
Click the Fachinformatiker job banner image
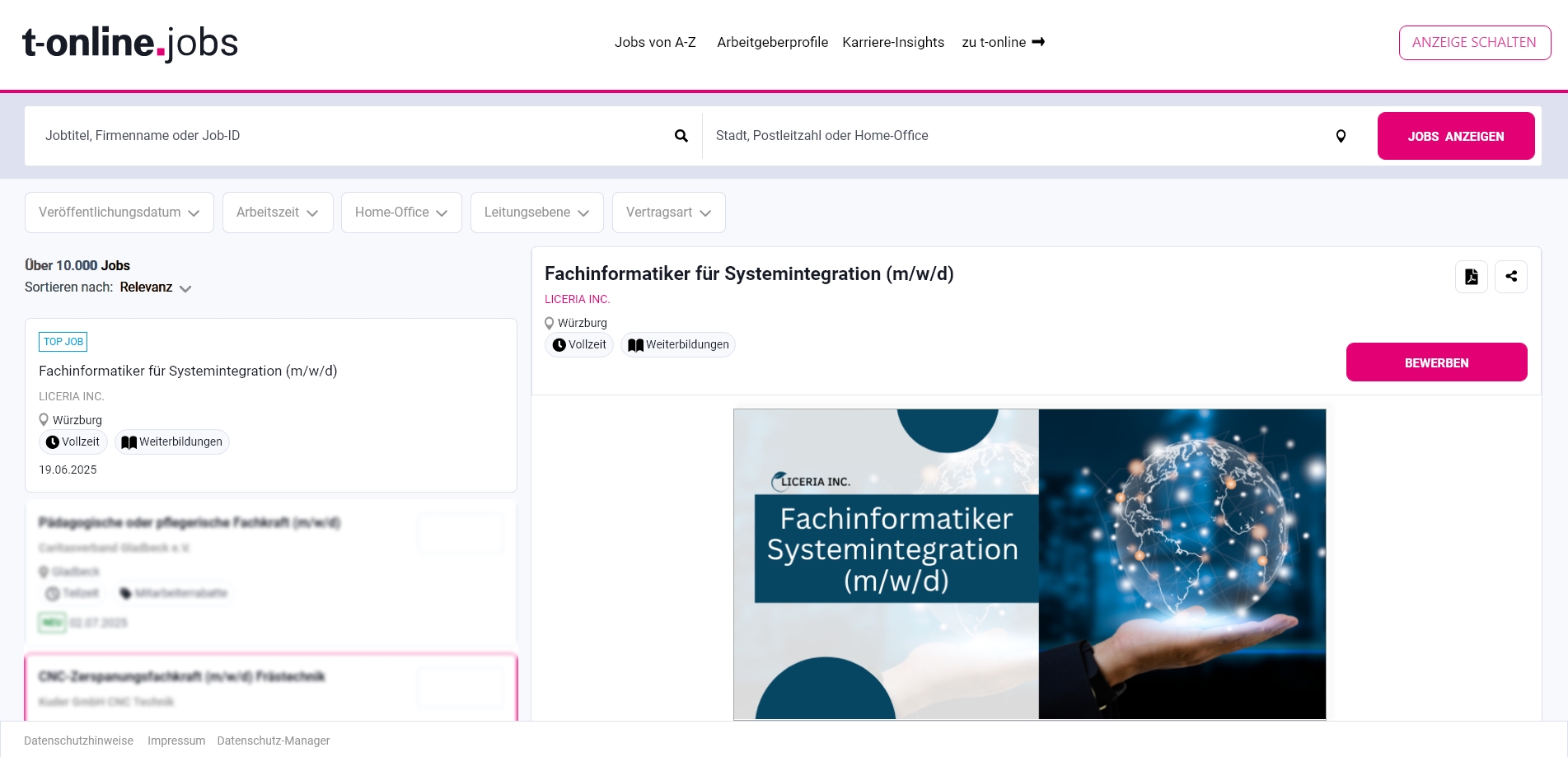pyautogui.click(x=1030, y=564)
